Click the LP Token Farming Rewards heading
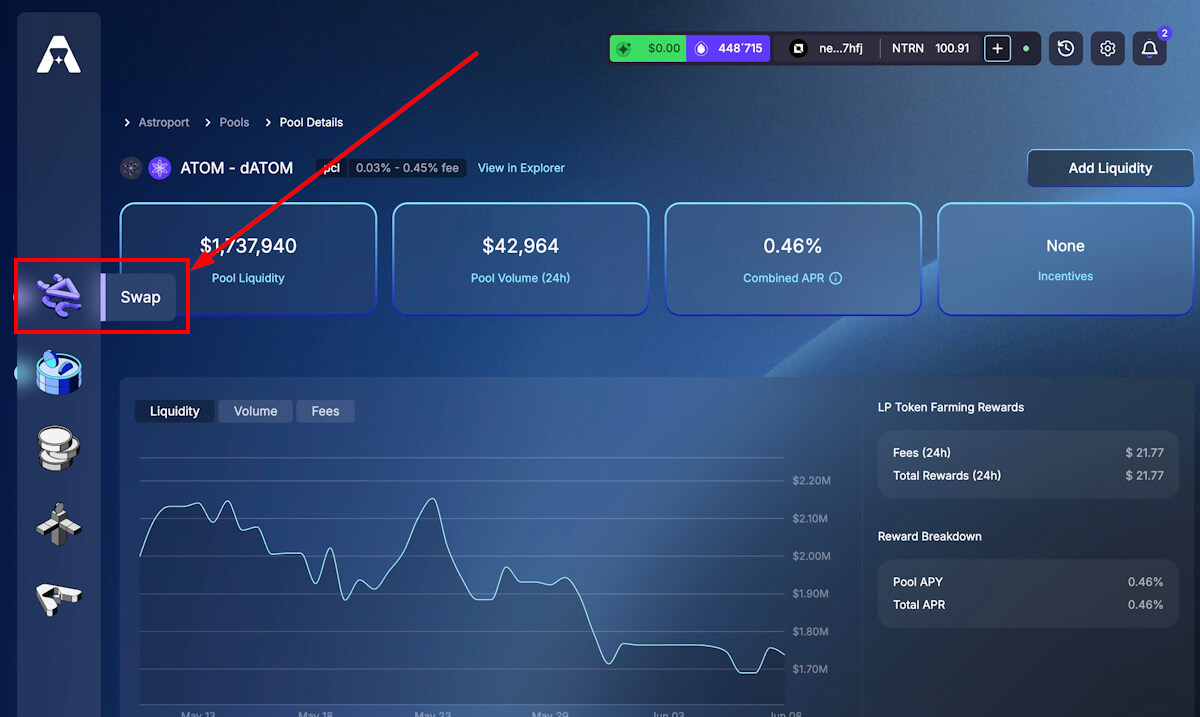The height and width of the screenshot is (717, 1200). (x=950, y=407)
